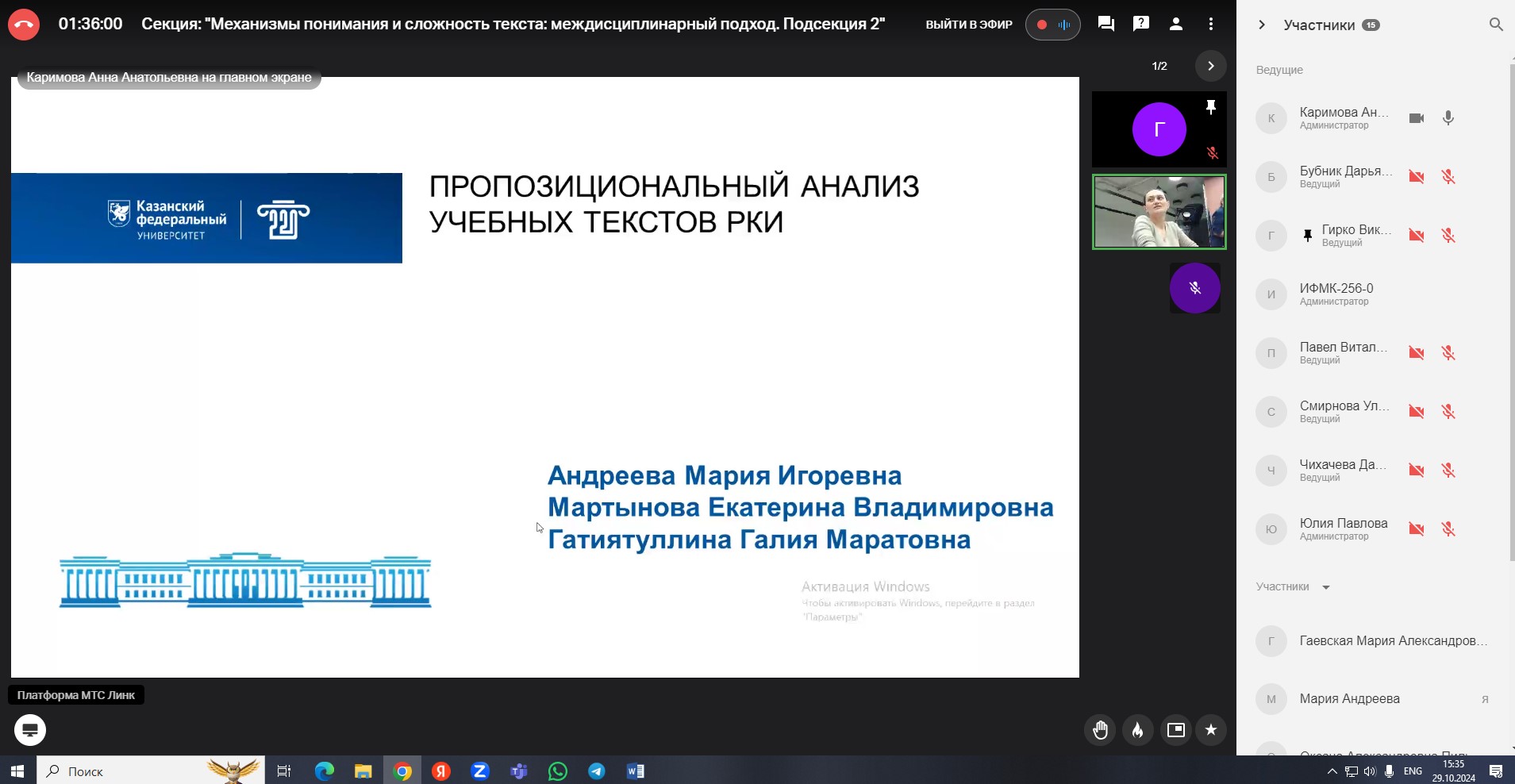The width and height of the screenshot is (1515, 784).
Task: End the call with red hang-up button
Action: (x=24, y=25)
